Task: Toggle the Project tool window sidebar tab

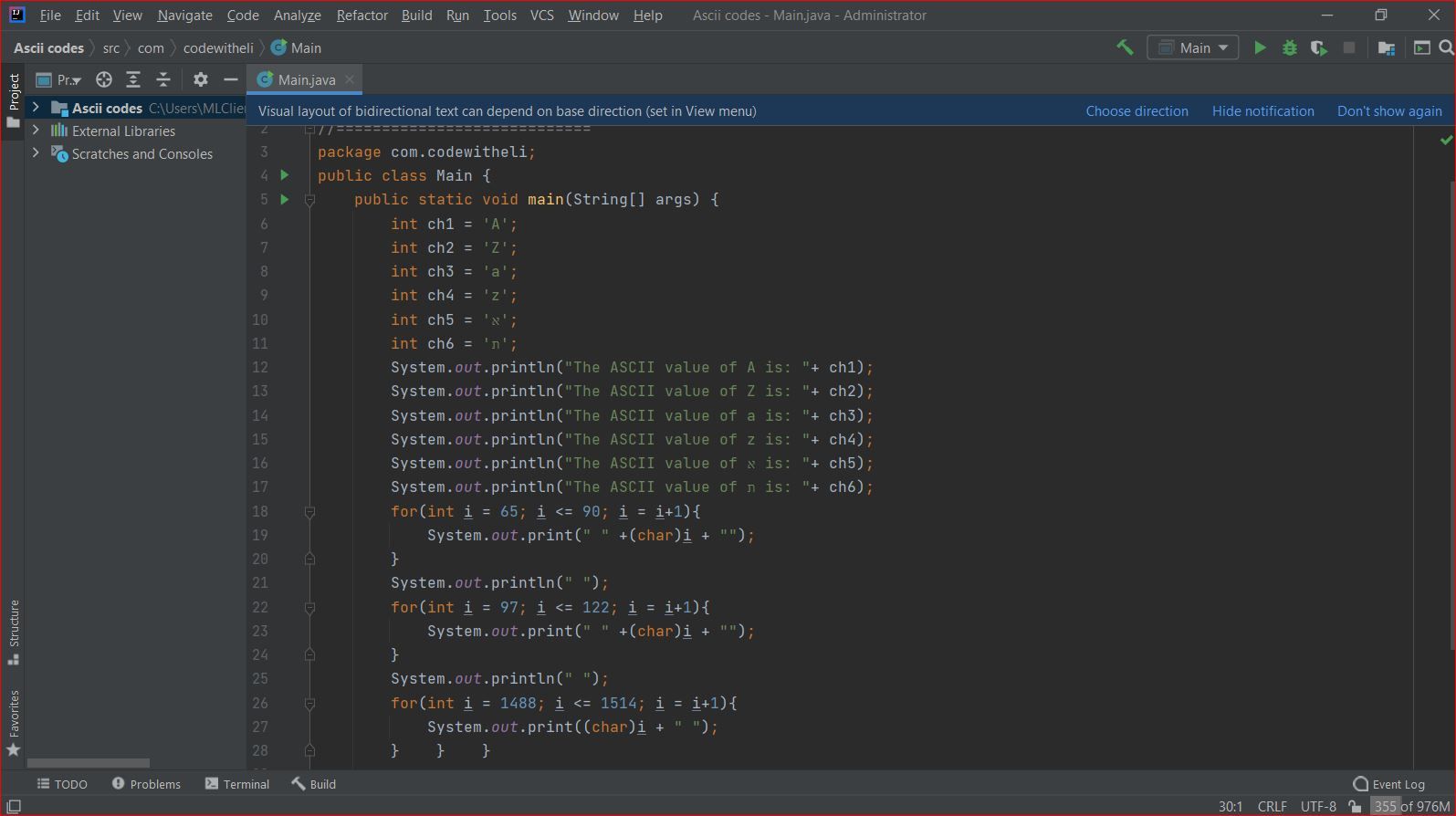Action: tap(14, 99)
